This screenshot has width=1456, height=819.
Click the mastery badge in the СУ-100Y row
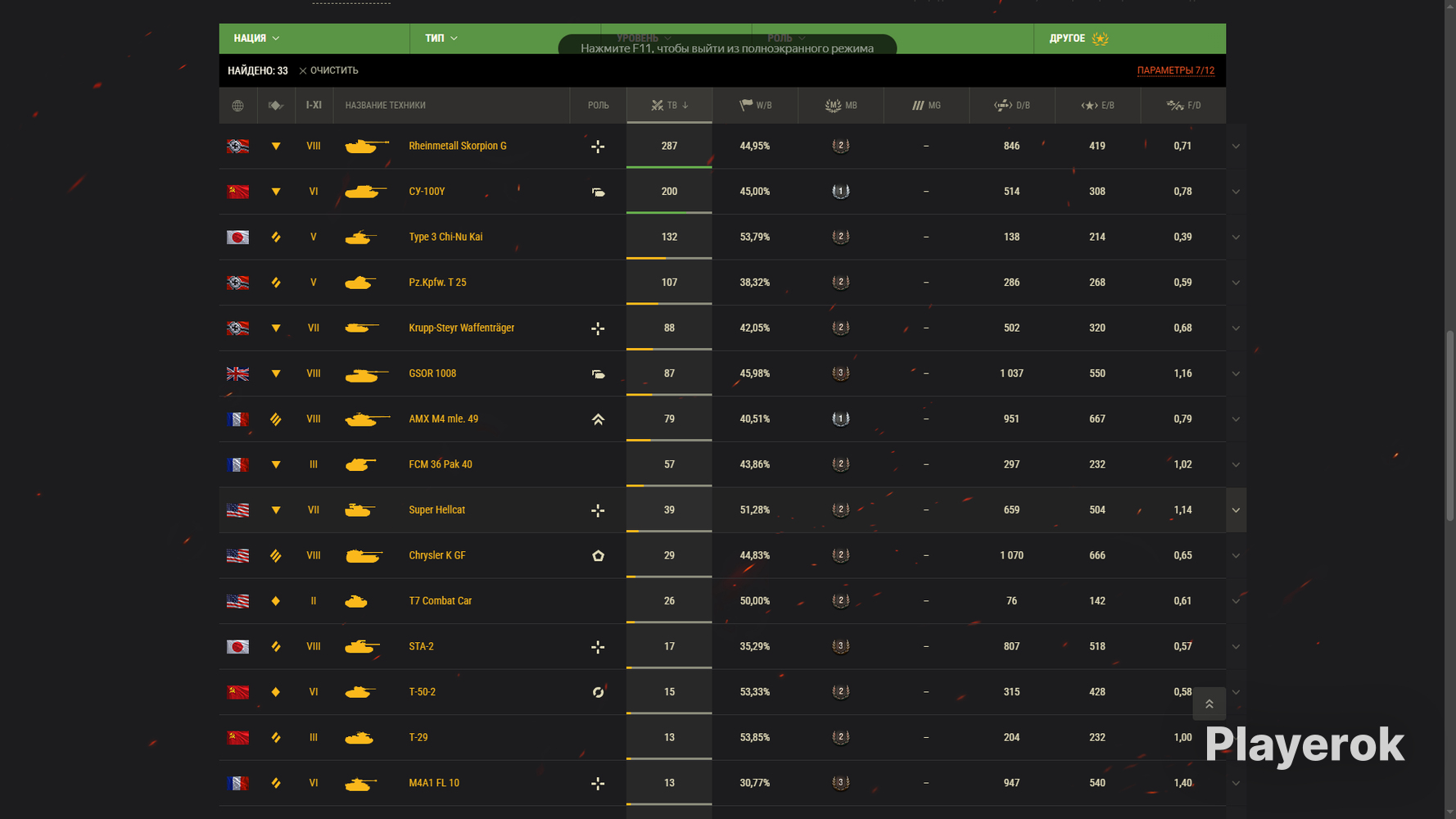pyautogui.click(x=840, y=192)
